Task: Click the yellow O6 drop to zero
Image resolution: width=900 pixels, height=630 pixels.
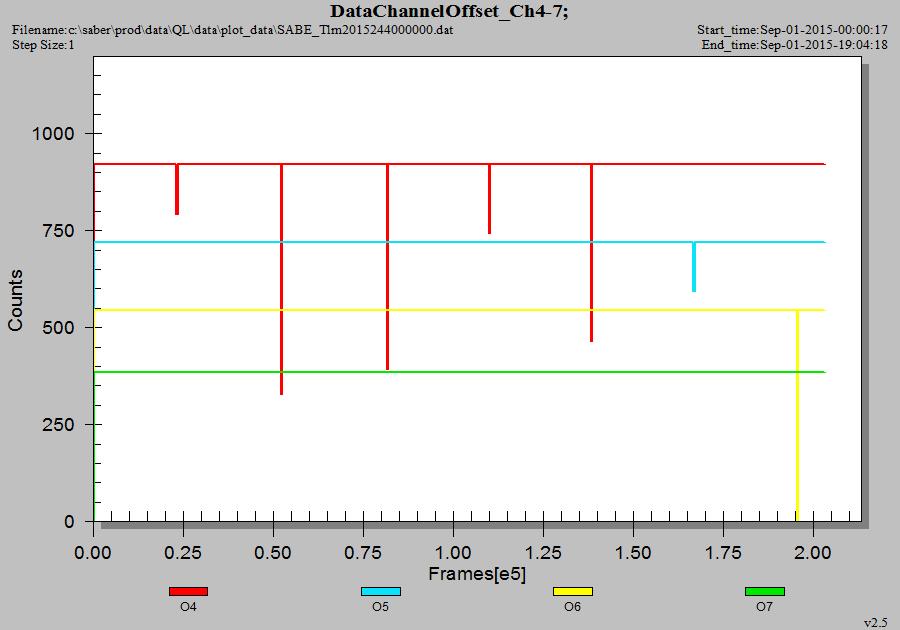Action: tap(797, 415)
